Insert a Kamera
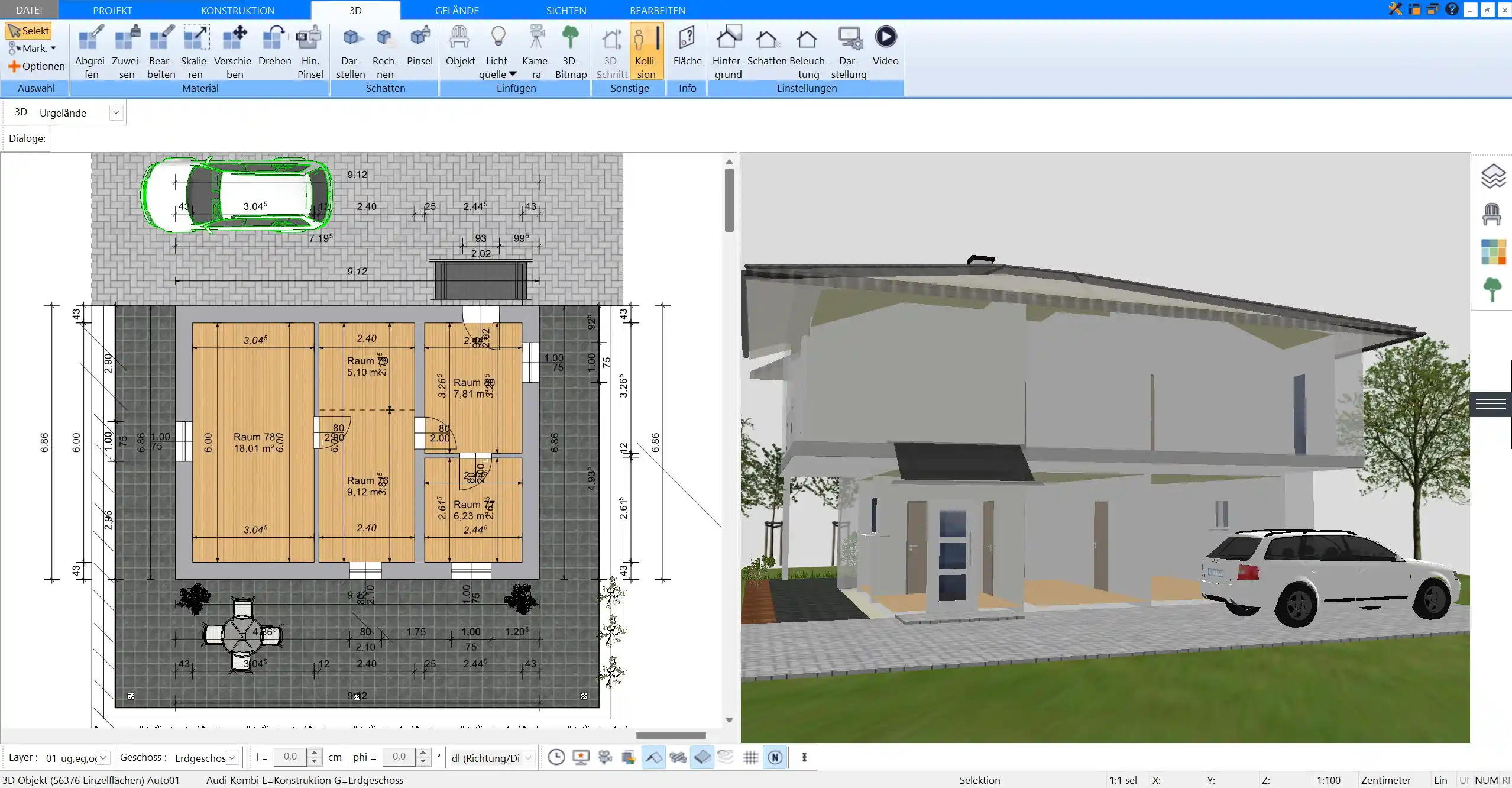1512x788 pixels. [536, 52]
